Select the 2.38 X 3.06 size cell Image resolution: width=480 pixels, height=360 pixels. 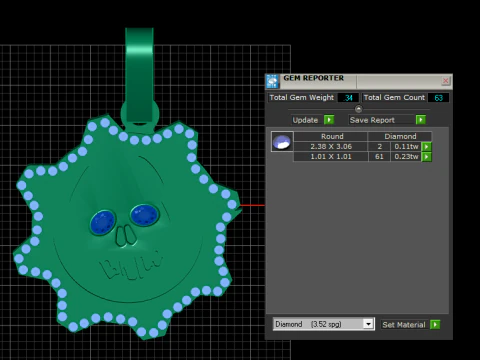pos(331,147)
